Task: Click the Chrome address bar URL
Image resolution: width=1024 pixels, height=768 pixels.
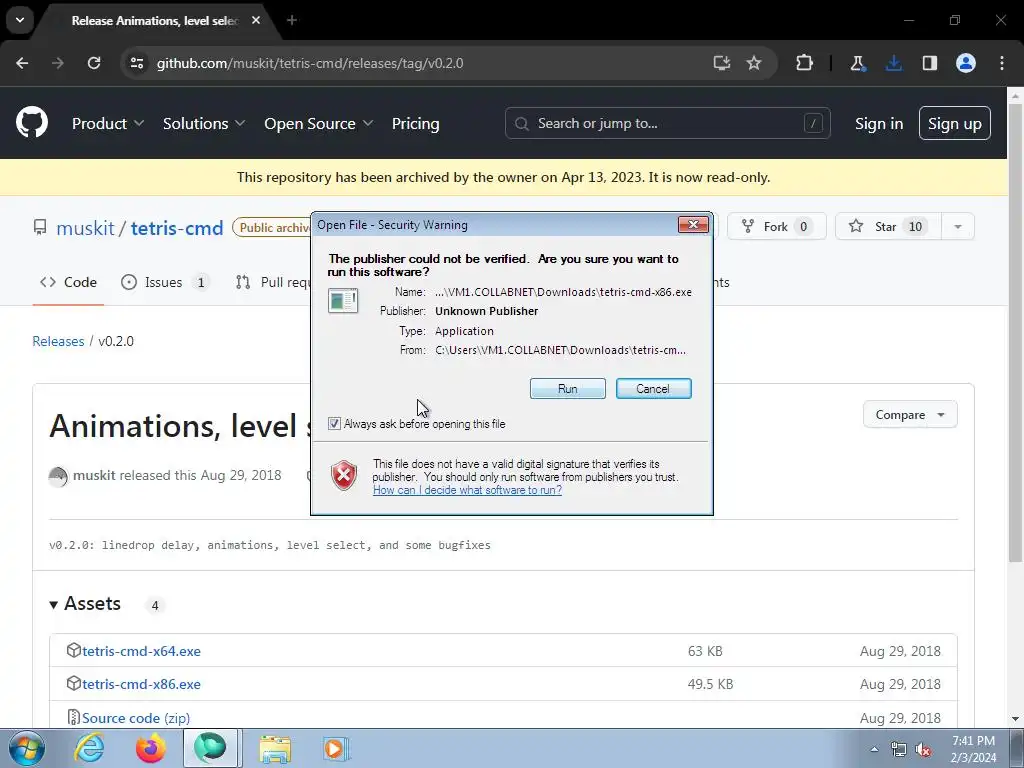Action: [x=310, y=63]
